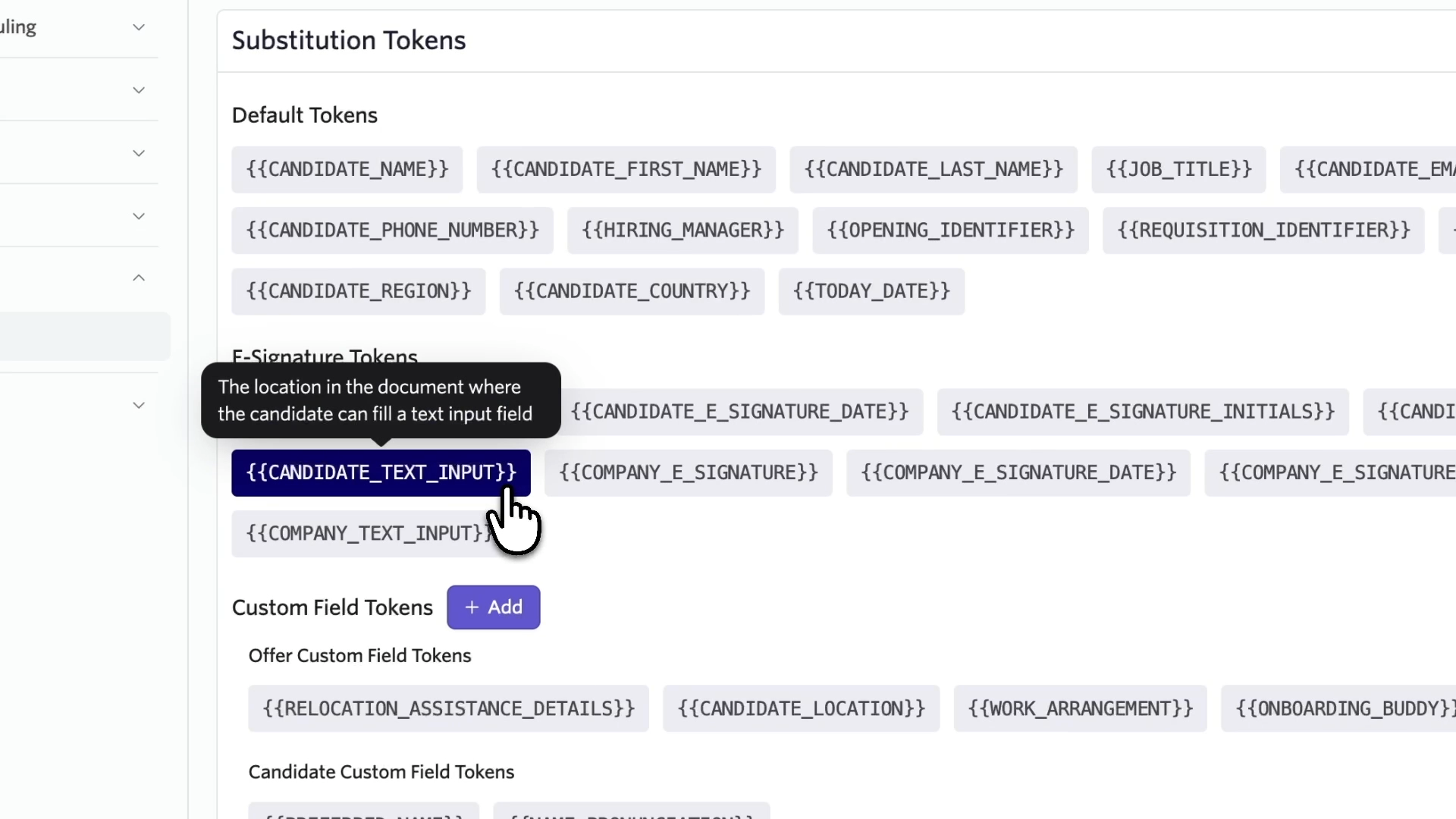Click the Add custom field token button
1456x819 pixels.
tap(493, 607)
